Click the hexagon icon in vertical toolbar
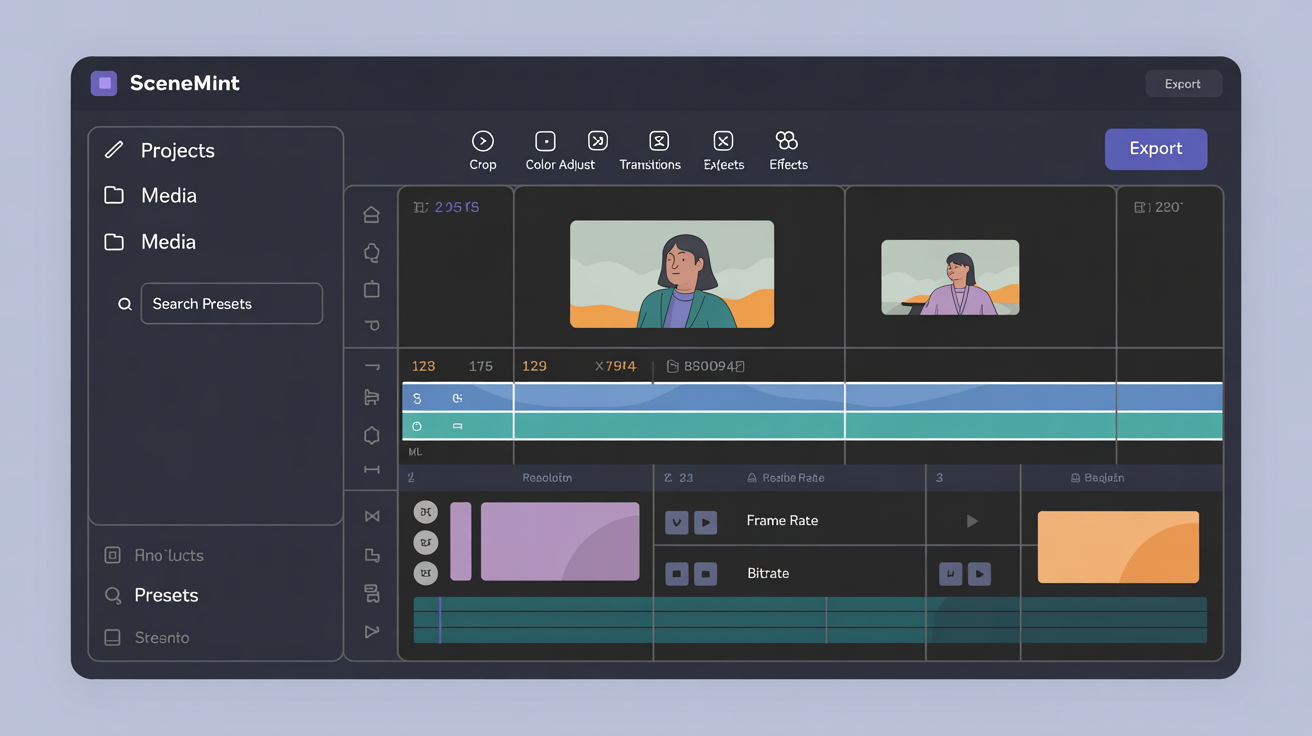The width and height of the screenshot is (1312, 736). pyautogui.click(x=371, y=435)
